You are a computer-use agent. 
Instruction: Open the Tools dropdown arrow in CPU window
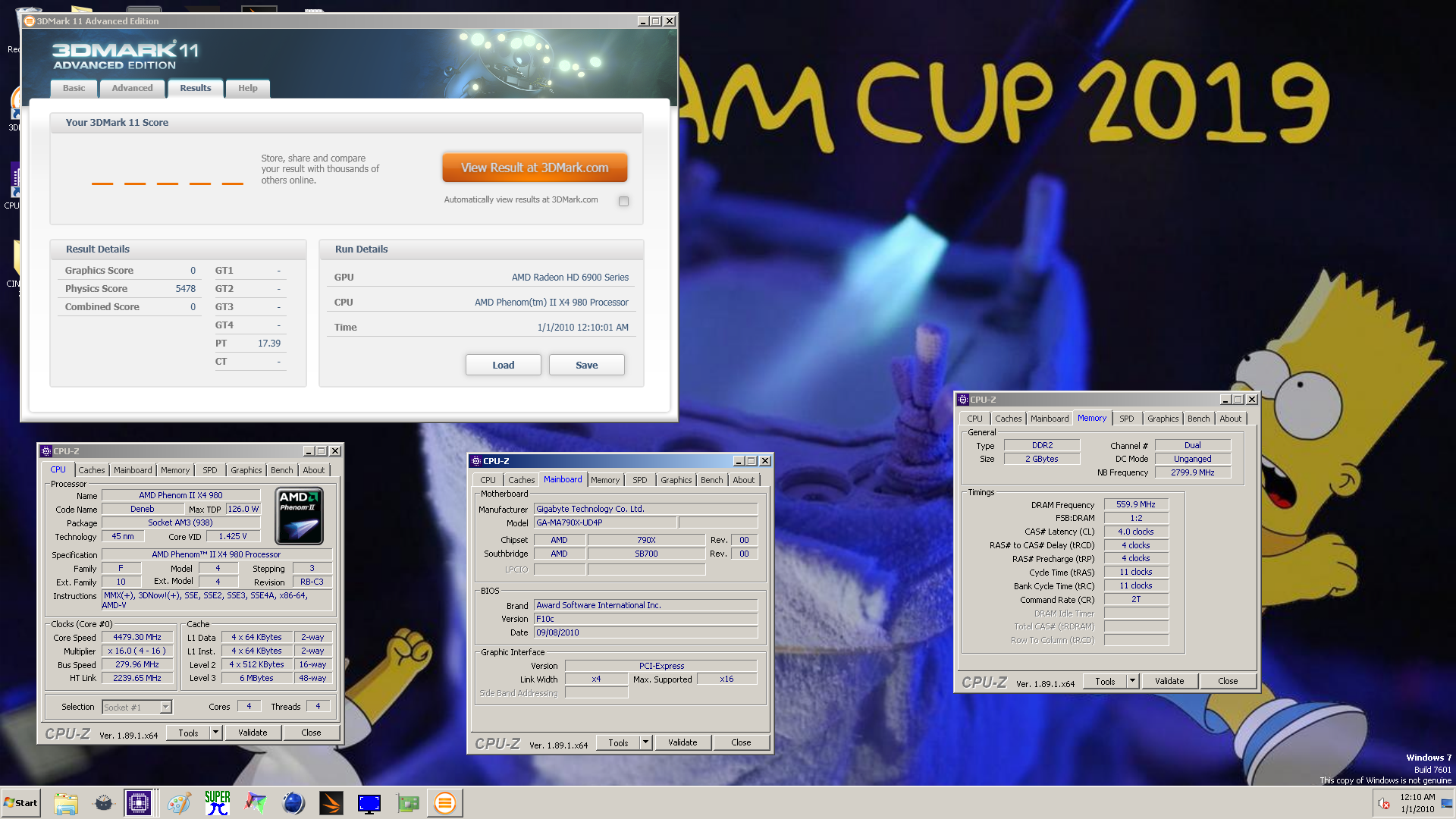coord(215,733)
